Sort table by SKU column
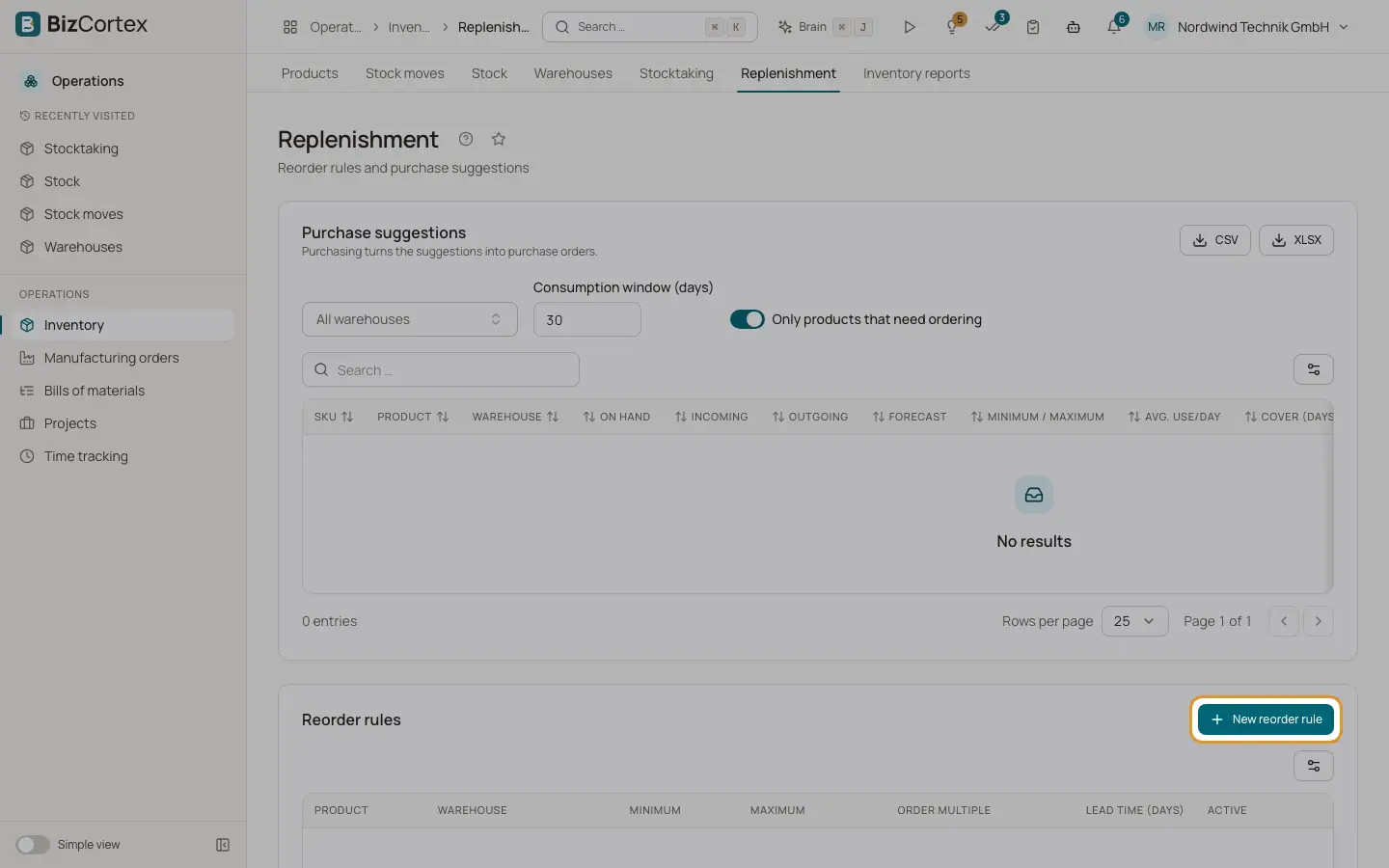 334,417
